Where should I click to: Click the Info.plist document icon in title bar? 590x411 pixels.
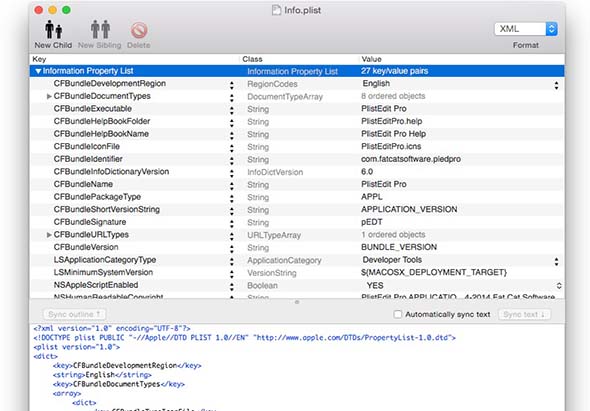point(276,10)
